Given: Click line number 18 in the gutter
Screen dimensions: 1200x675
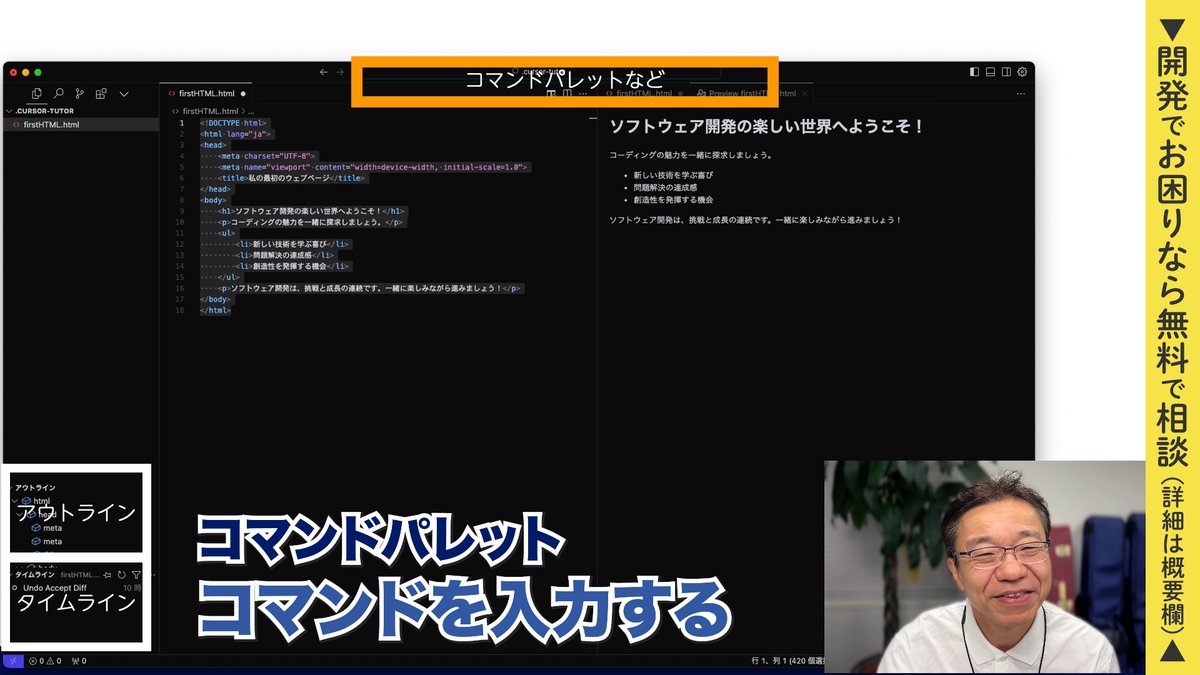Looking at the screenshot, I should point(179,310).
